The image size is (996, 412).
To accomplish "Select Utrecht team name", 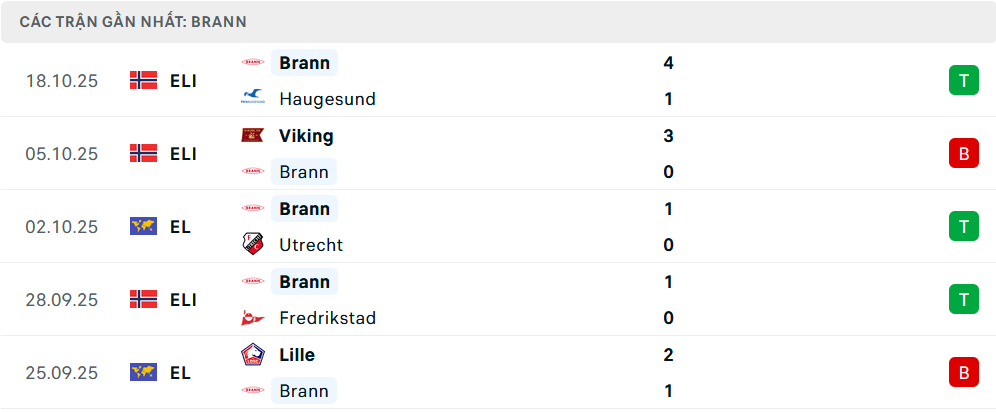I will 311,245.
